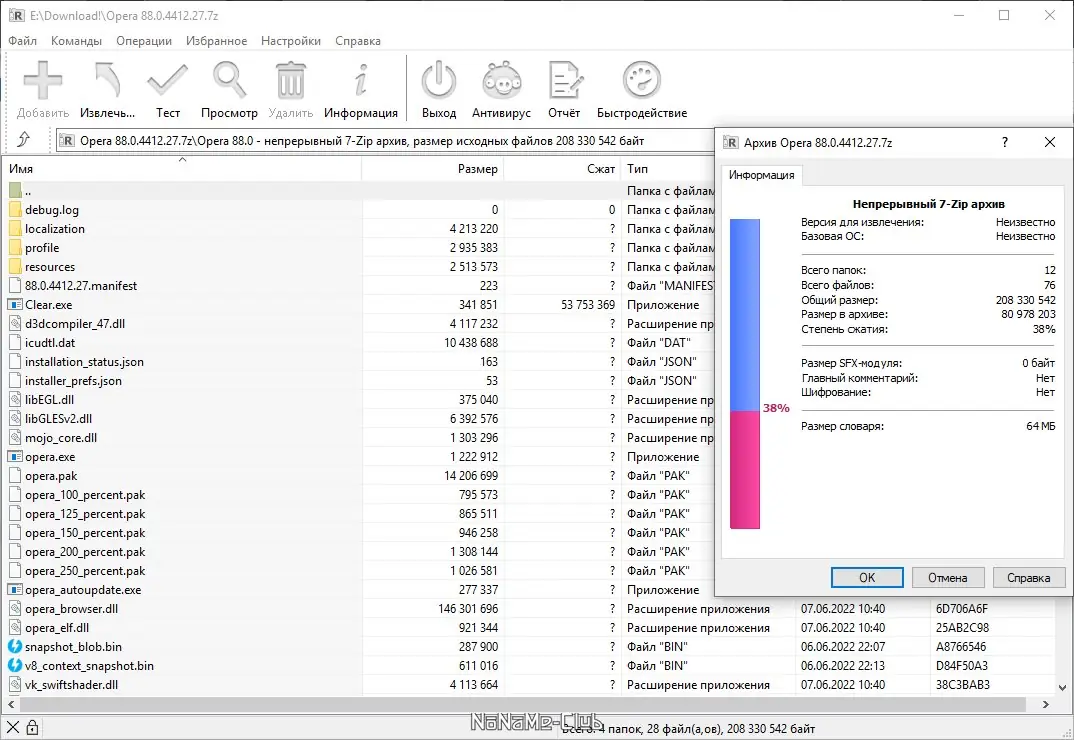The height and width of the screenshot is (740, 1074).
Task: Sort by the Сжат column header
Action: [562, 169]
